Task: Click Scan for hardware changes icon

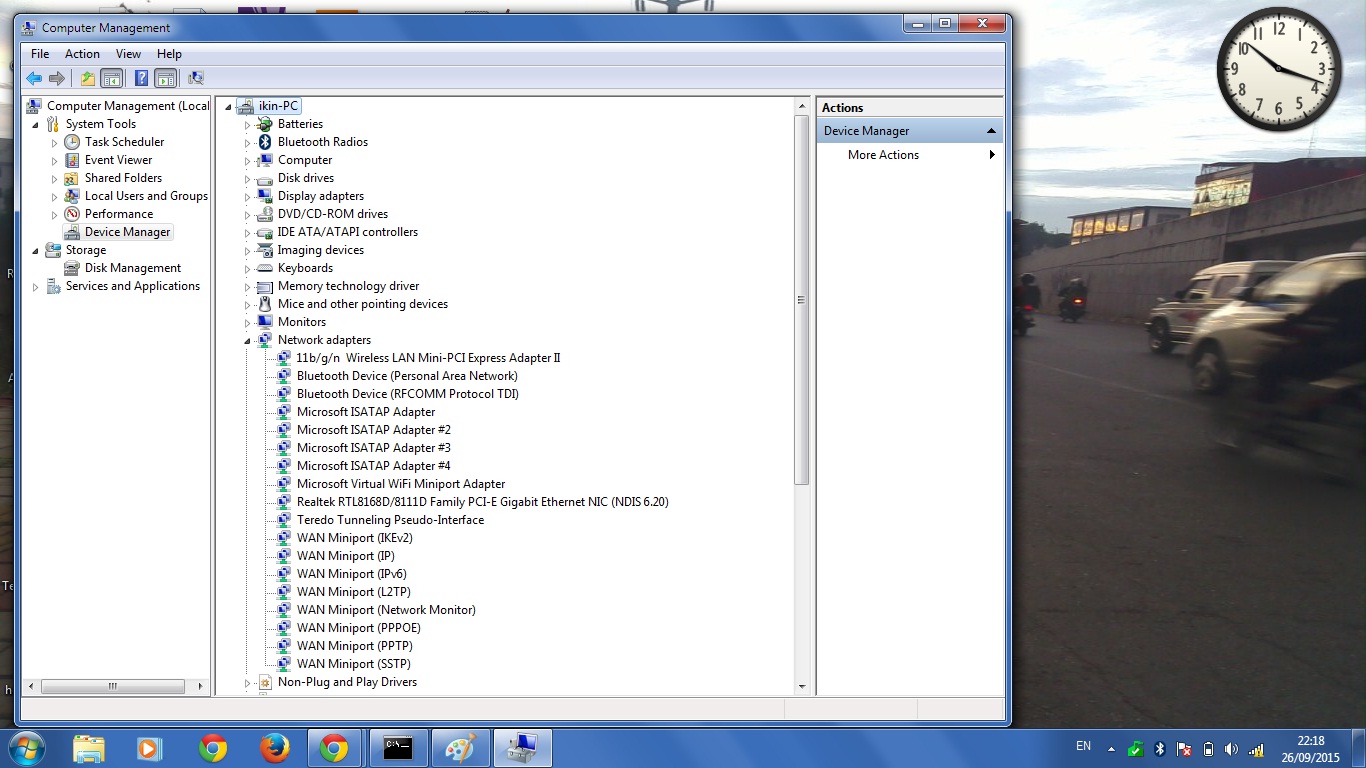Action: [x=196, y=78]
